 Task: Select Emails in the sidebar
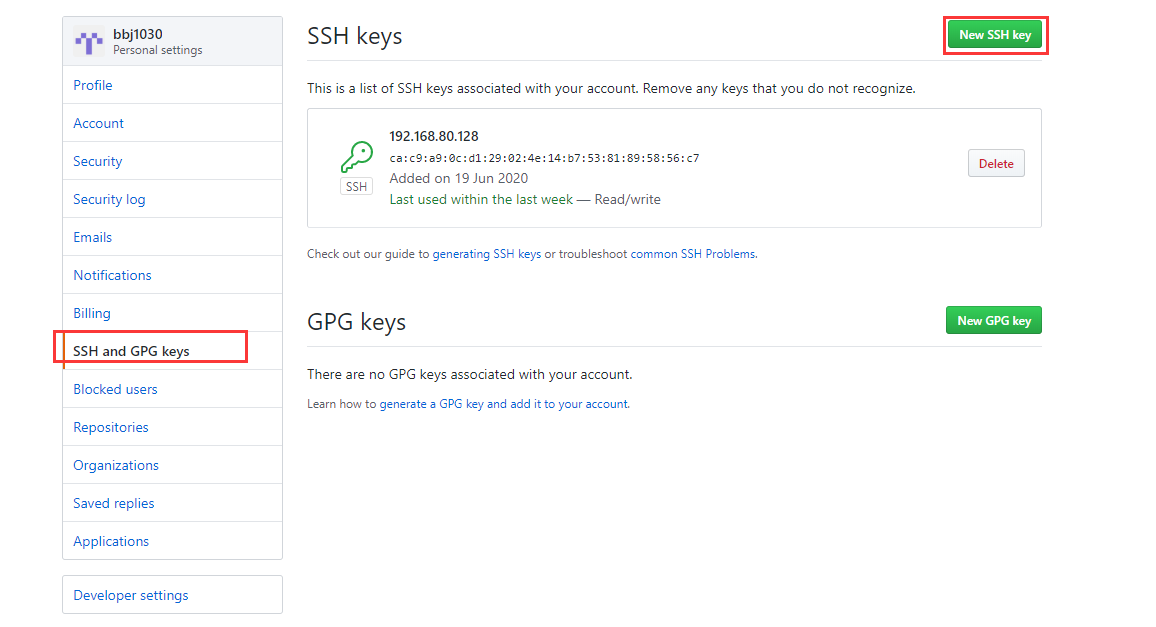(x=93, y=238)
